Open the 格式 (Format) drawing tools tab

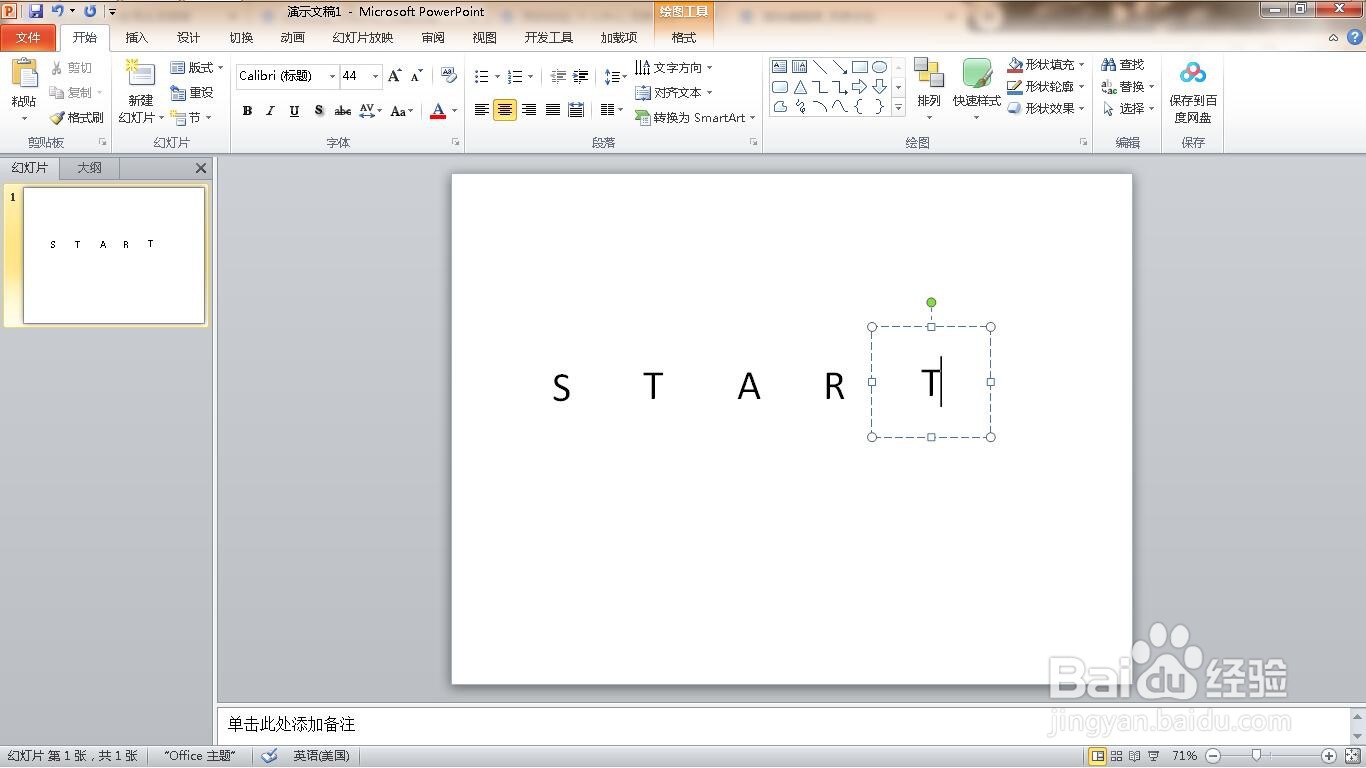tap(683, 37)
